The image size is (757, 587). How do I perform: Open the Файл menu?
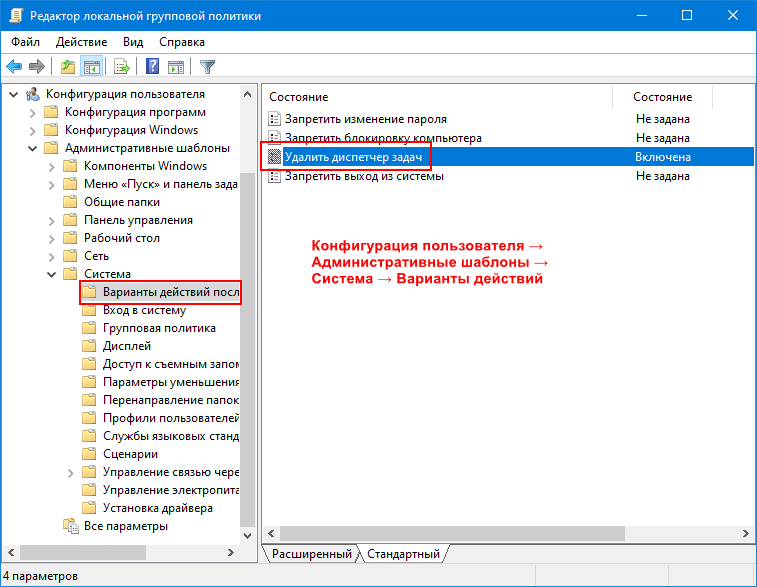[26, 42]
